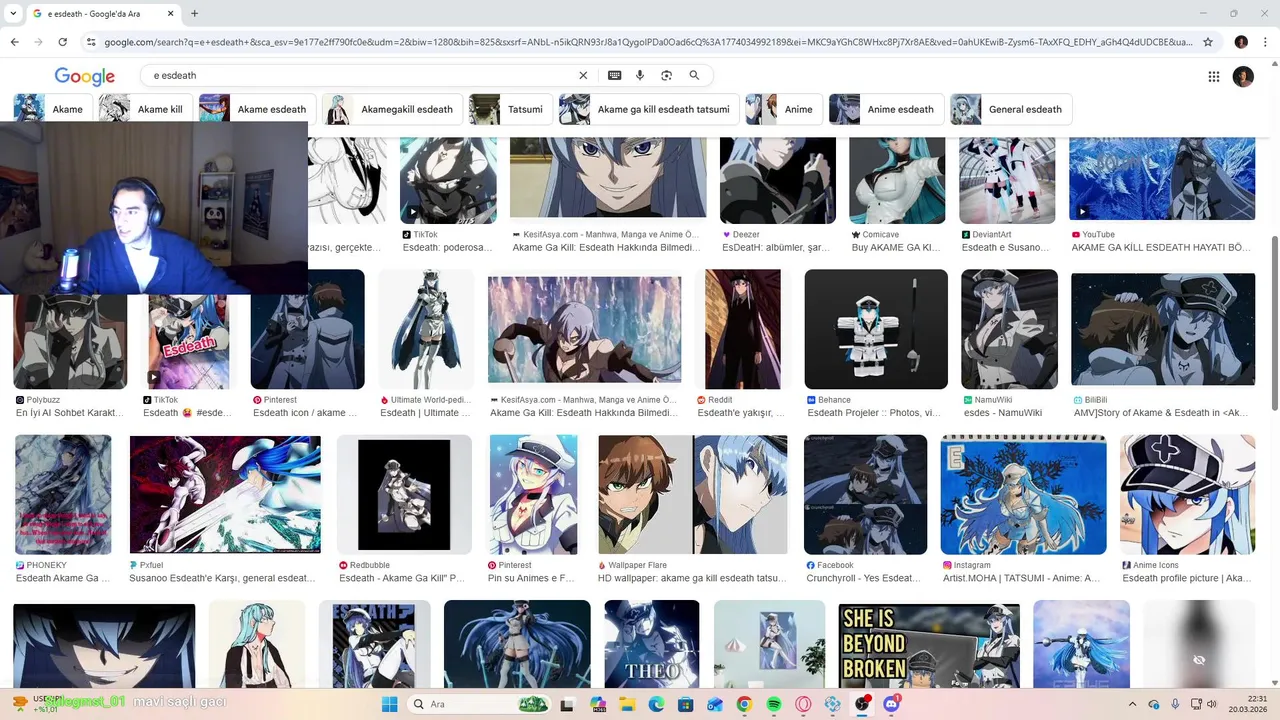
Task: Open the 'SHE IS BEYOND BROKEN' thumbnail
Action: (x=929, y=645)
